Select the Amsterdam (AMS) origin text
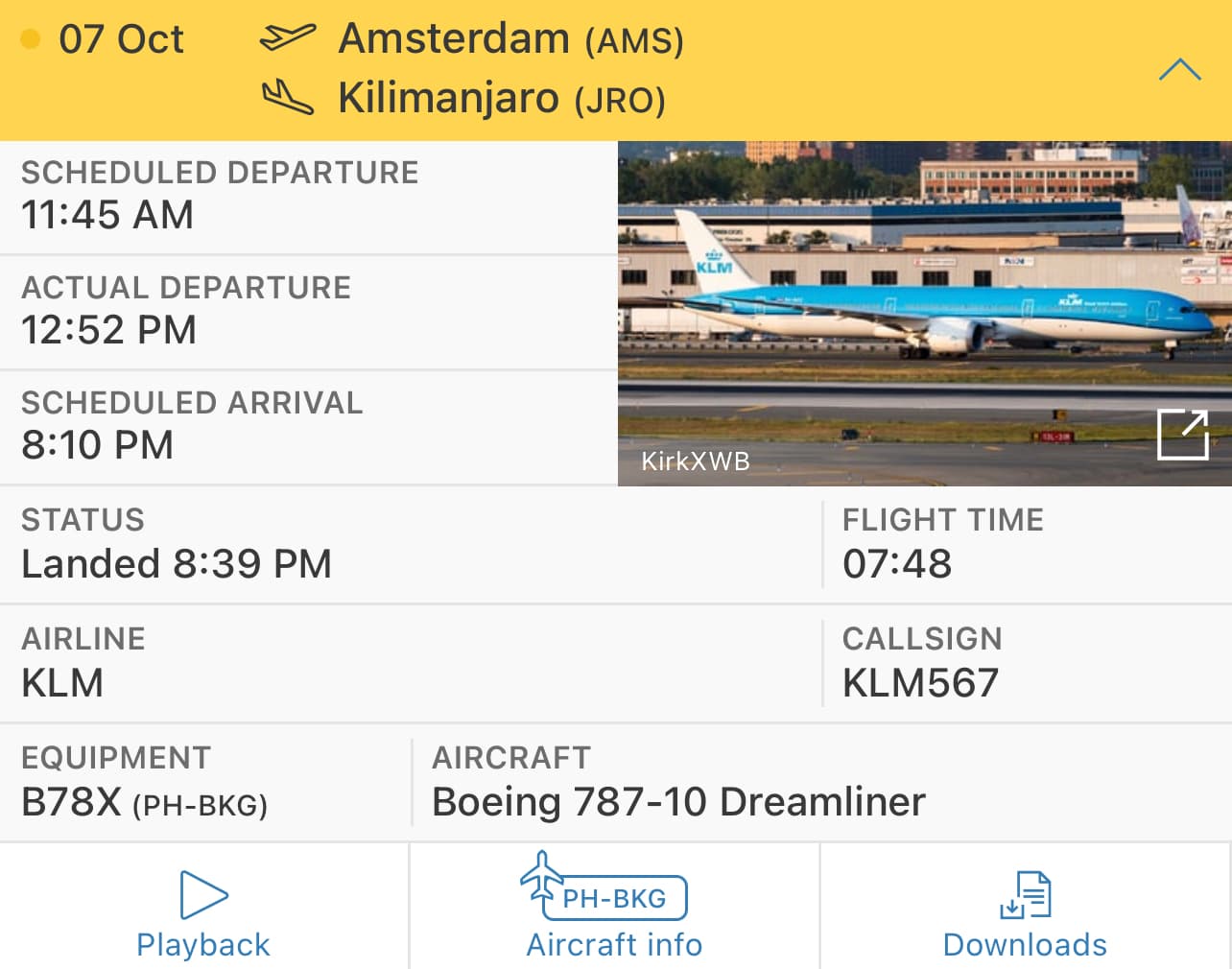Screen dimensions: 1232x969 coord(510,39)
